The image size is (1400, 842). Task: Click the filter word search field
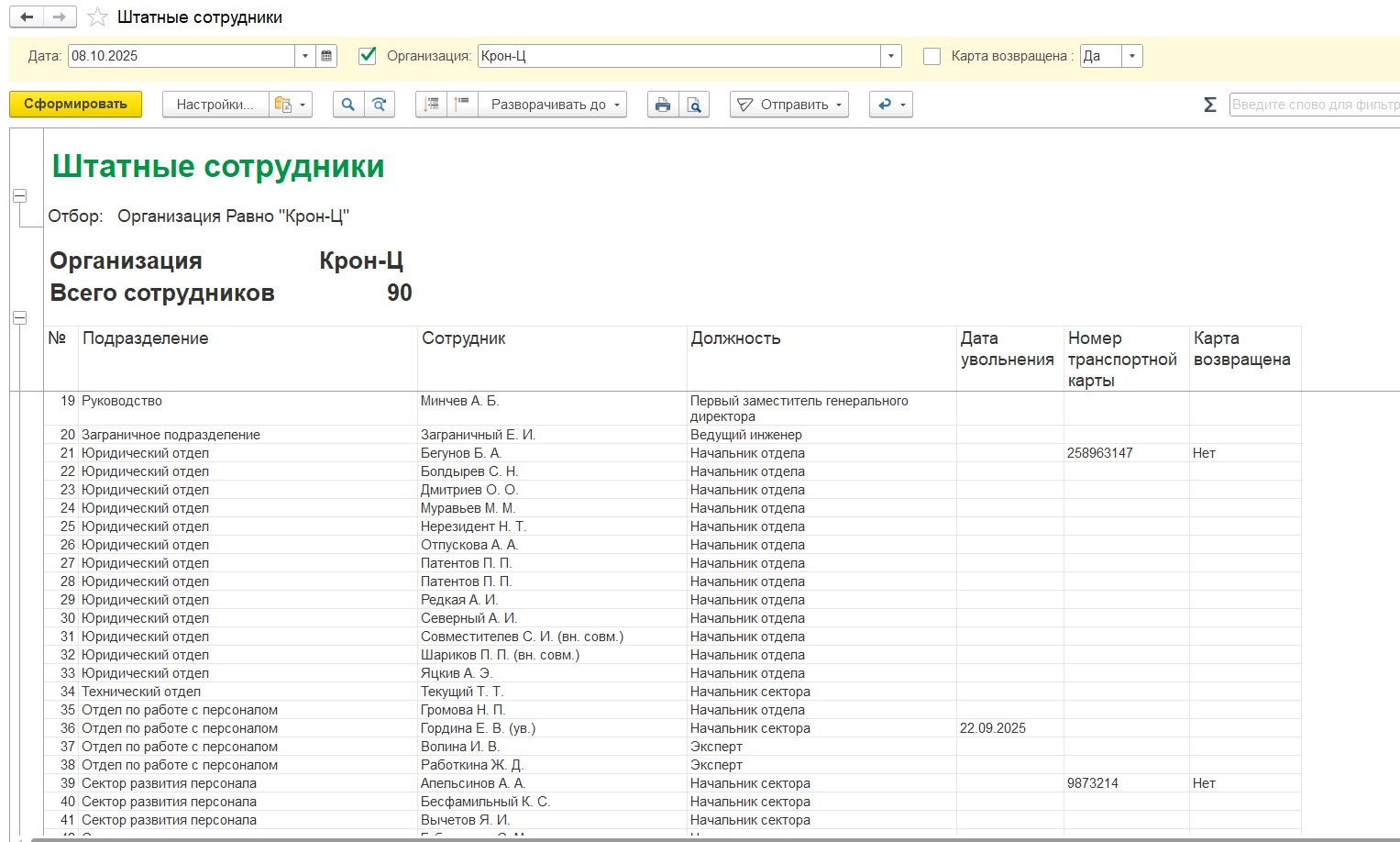coord(1313,105)
